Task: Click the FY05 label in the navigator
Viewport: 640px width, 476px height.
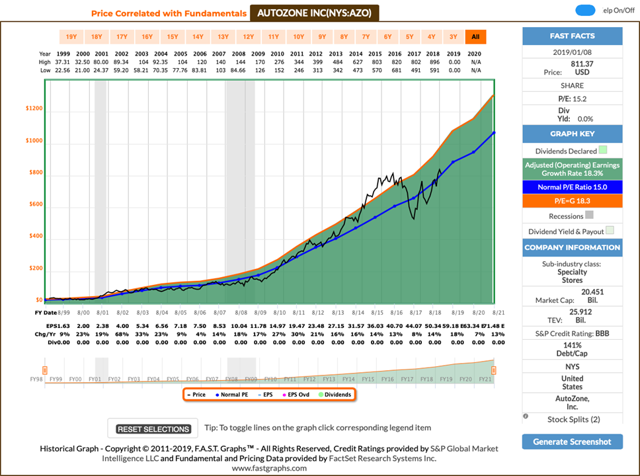Action: pos(173,379)
